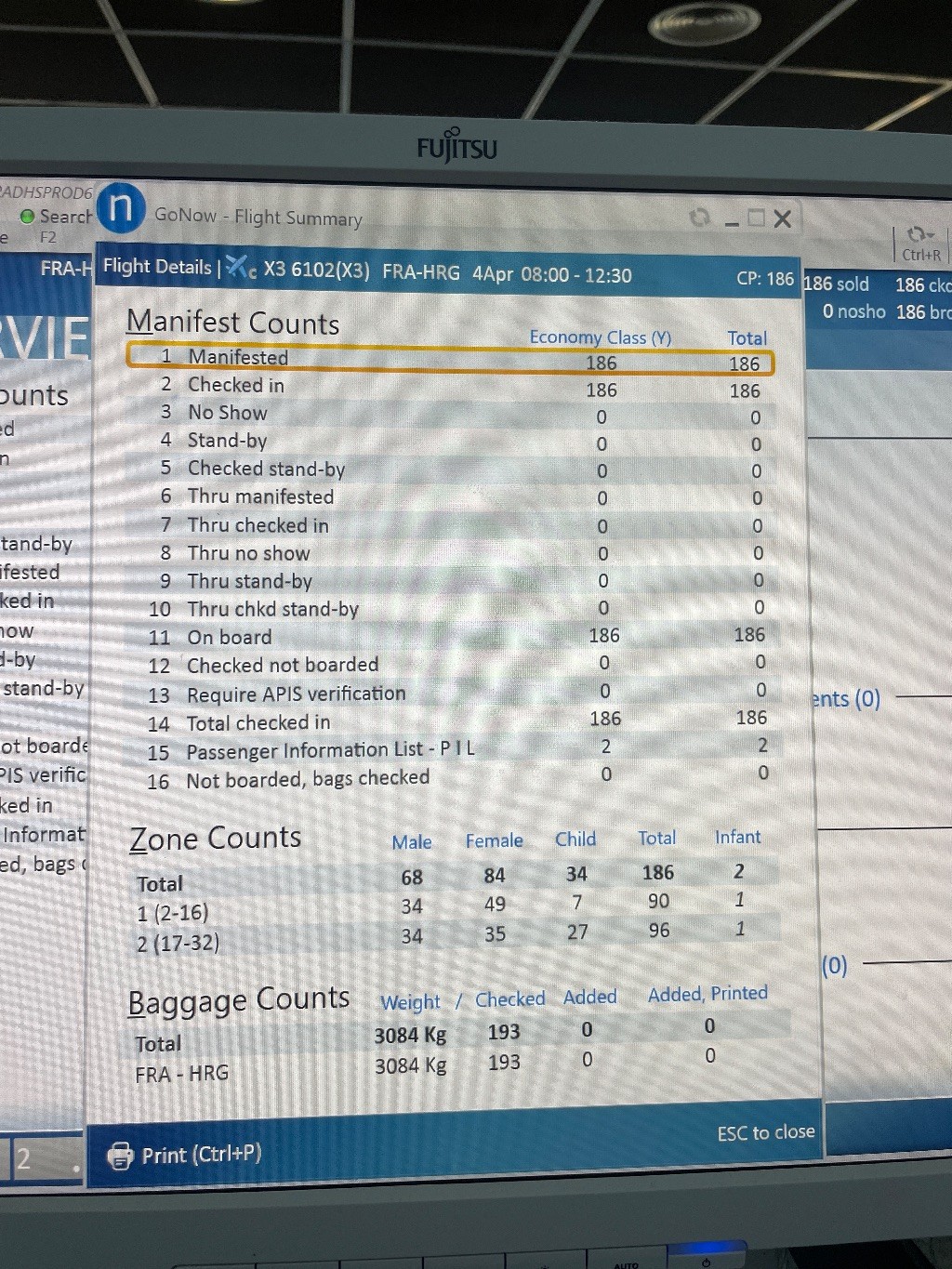
Task: Click the gray sync icon in title bar
Action: click(x=699, y=218)
